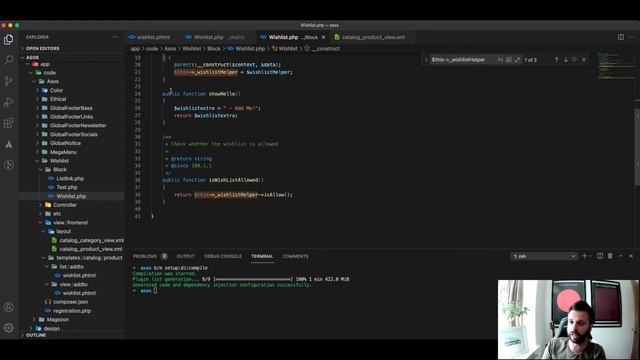Toggle Match Case in find widget

pos(500,60)
